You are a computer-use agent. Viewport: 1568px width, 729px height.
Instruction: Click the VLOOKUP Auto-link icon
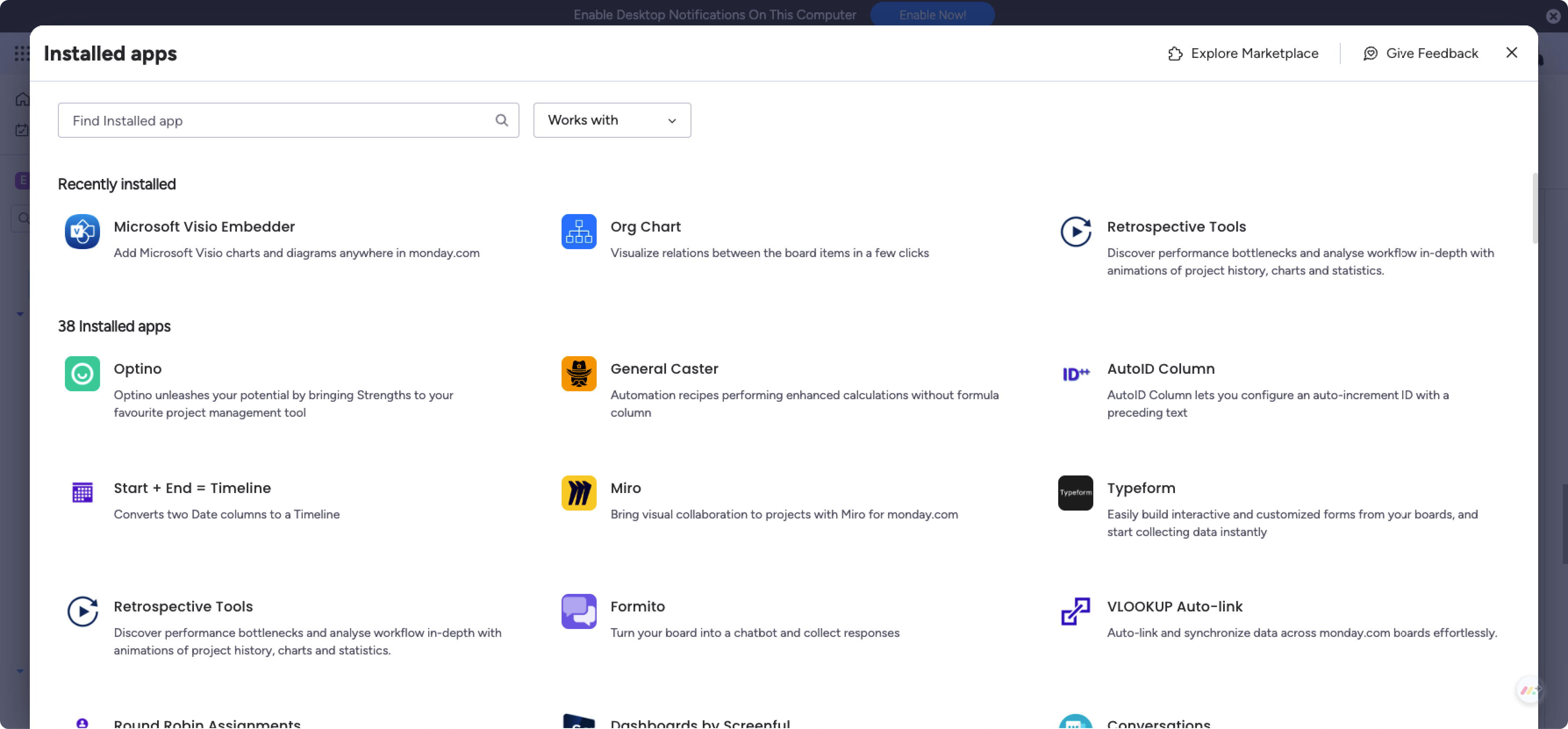[x=1075, y=611]
